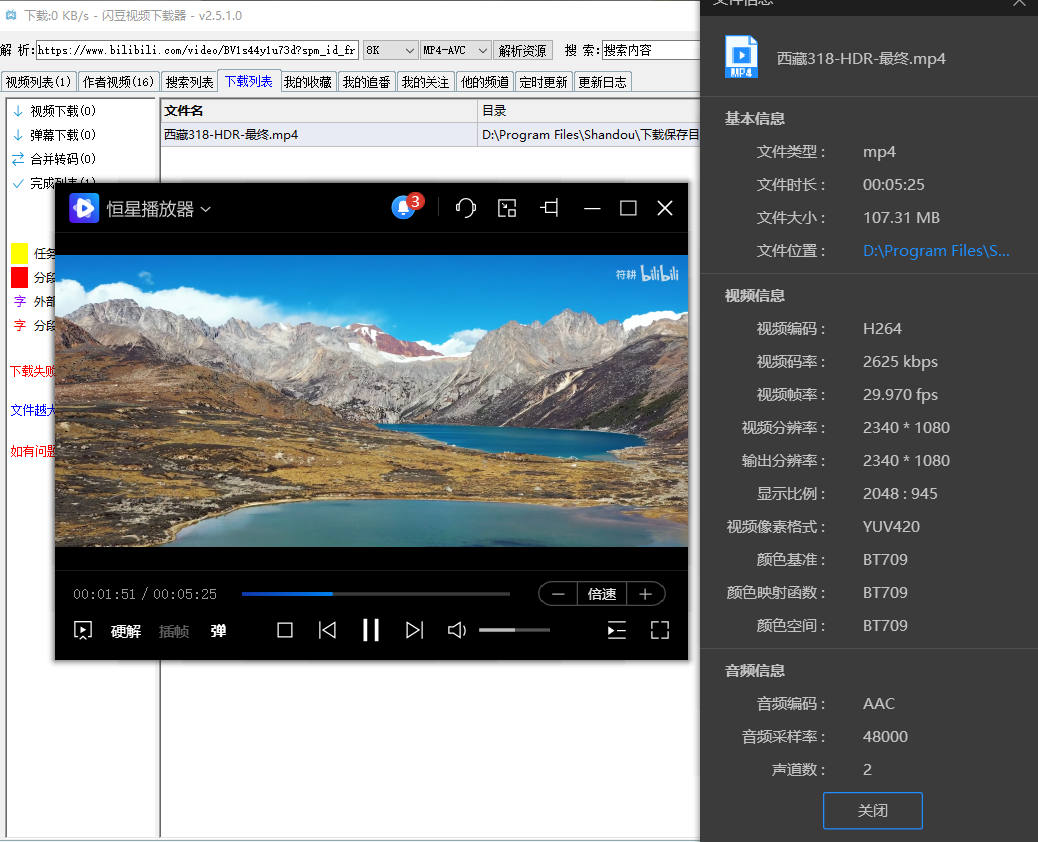Open the notification bell with 3 alerts

pos(404,208)
